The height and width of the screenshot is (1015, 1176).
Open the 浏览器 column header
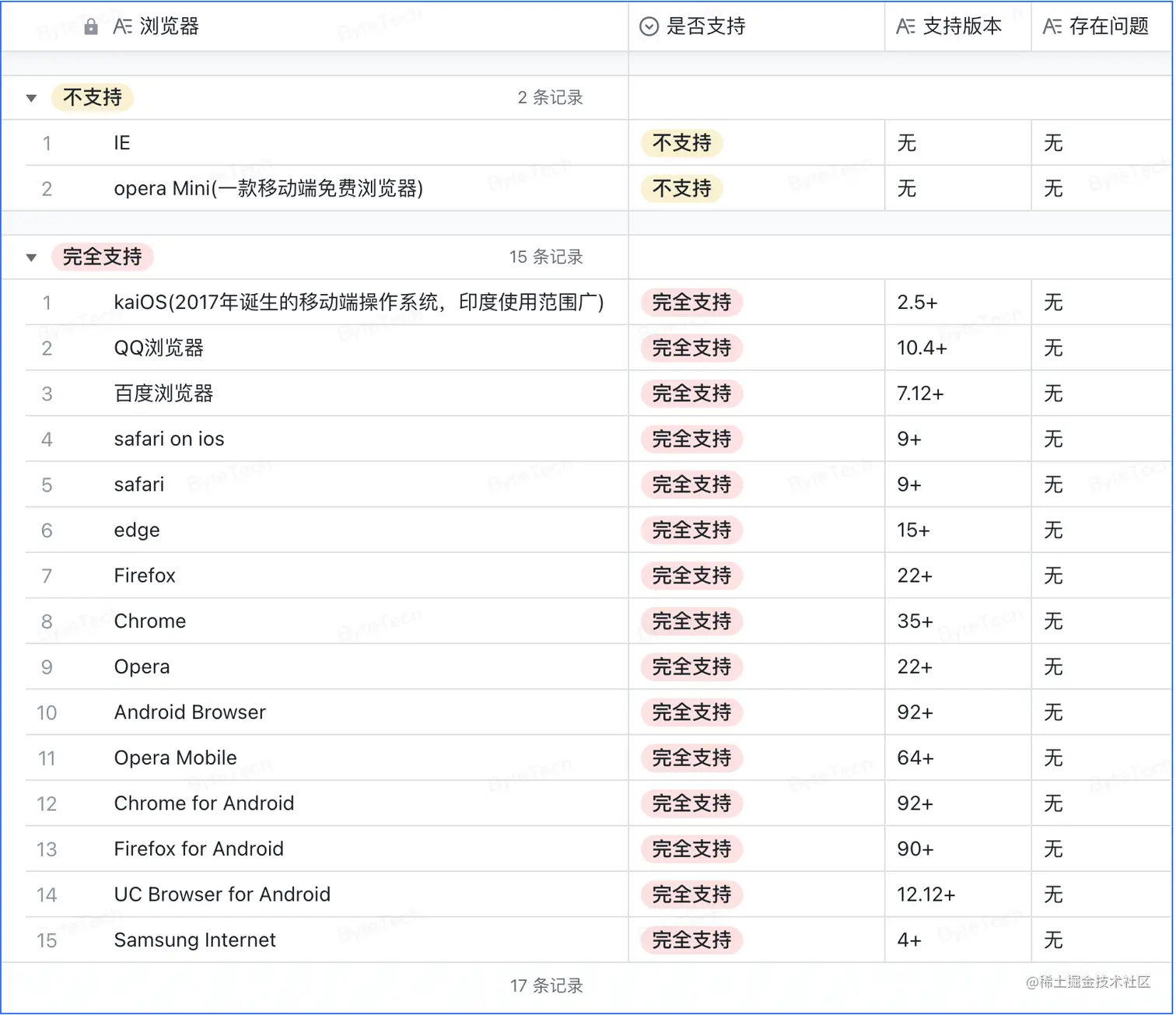coord(315,26)
